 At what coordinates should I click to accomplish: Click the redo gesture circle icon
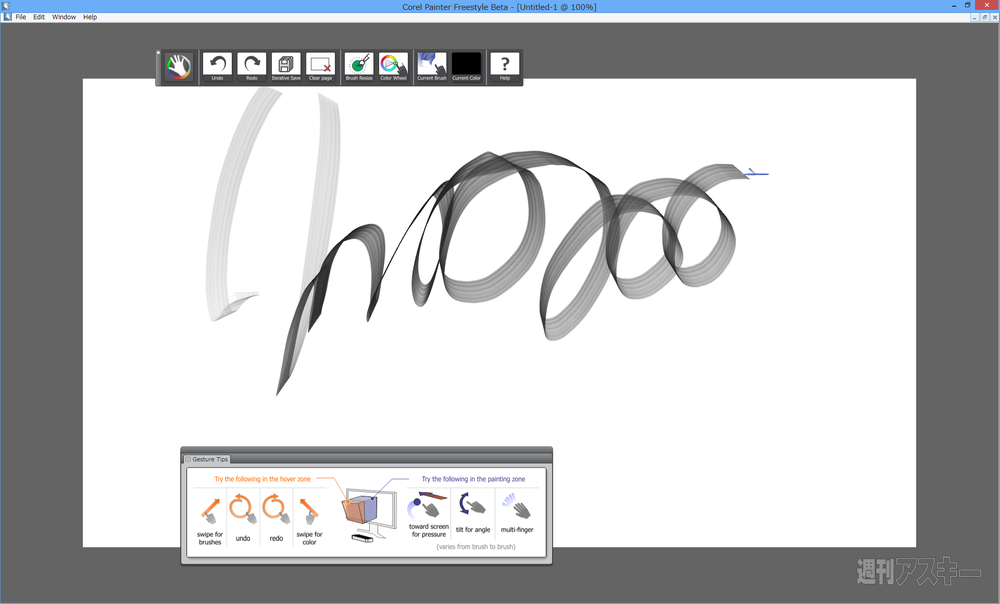pyautogui.click(x=276, y=509)
